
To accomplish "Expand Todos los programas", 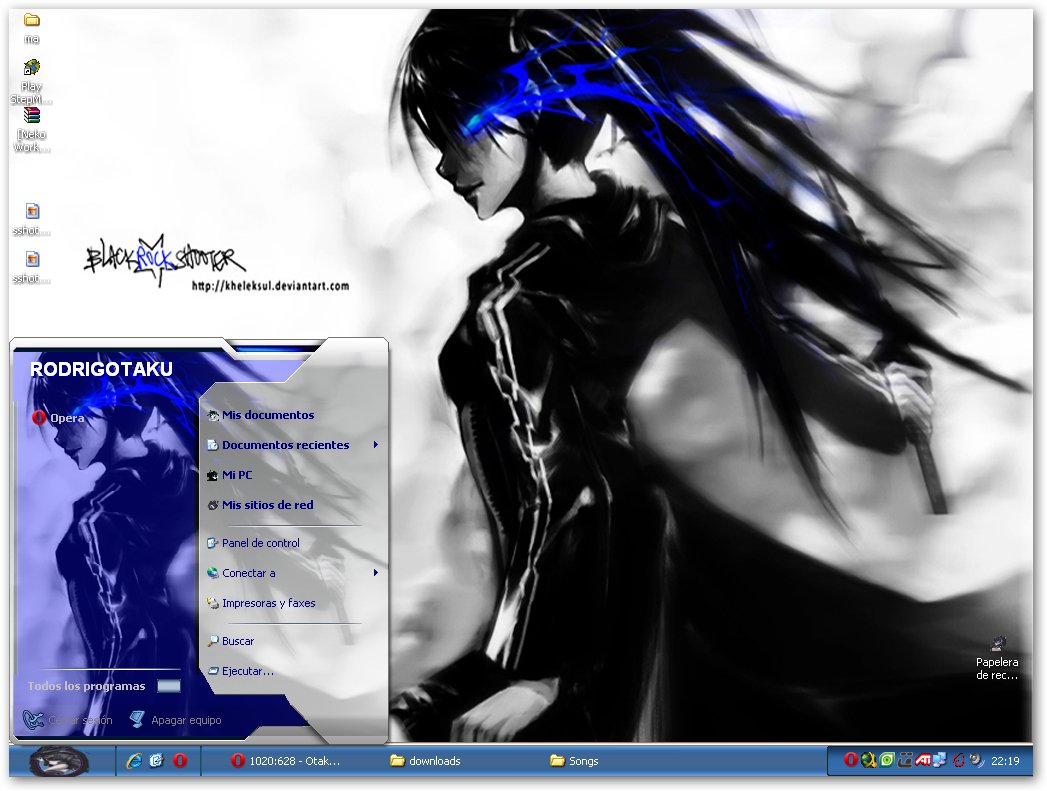I will point(103,686).
